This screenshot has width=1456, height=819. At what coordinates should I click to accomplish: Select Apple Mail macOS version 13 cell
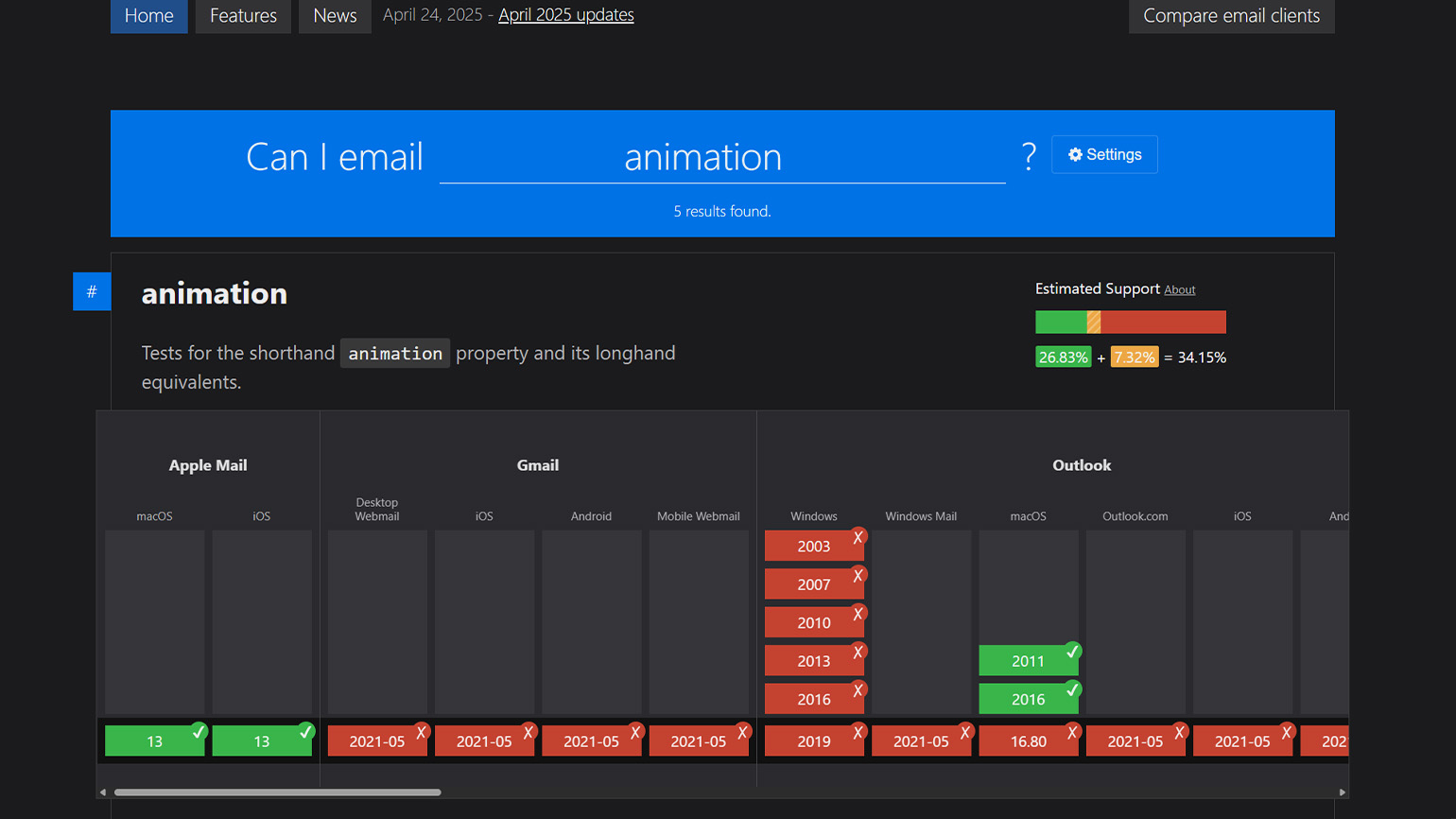[154, 741]
